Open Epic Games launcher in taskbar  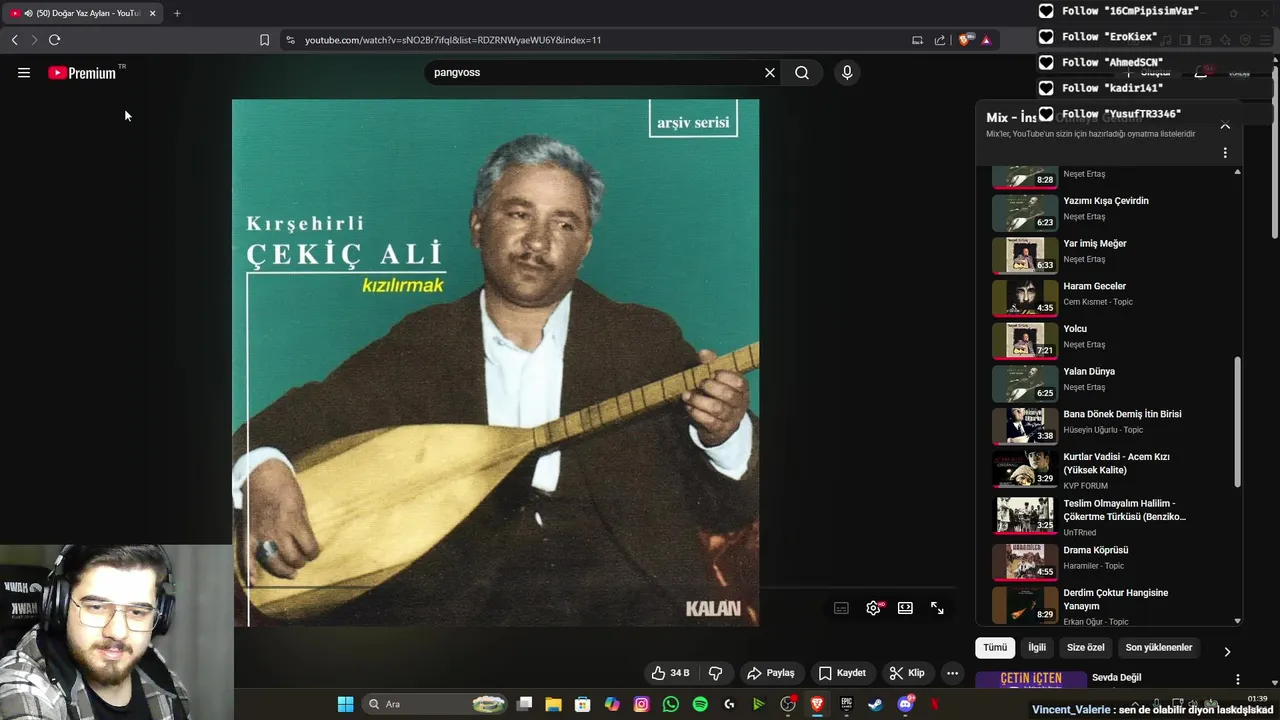coord(846,704)
